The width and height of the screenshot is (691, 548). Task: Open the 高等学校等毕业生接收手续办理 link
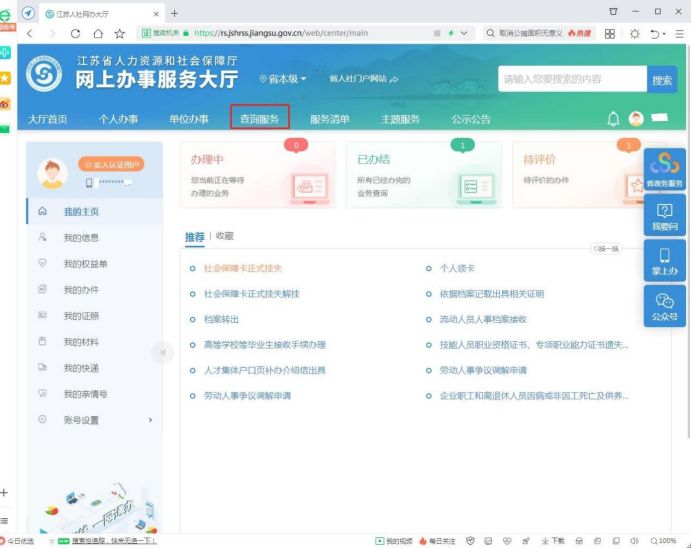(264, 344)
